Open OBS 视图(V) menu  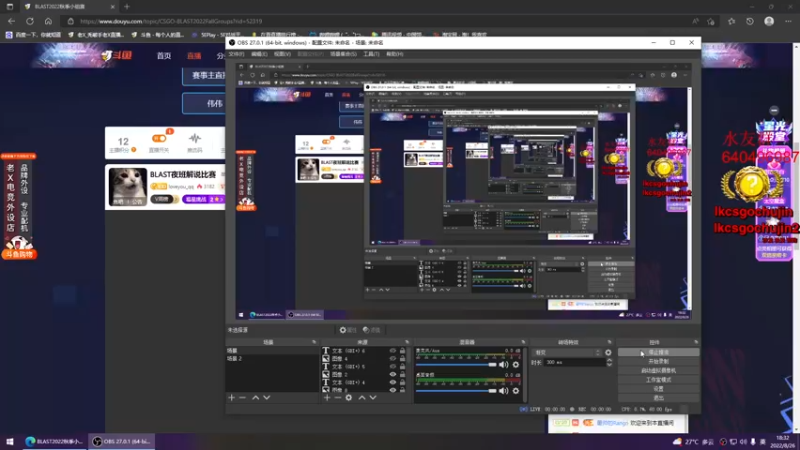coord(282,54)
